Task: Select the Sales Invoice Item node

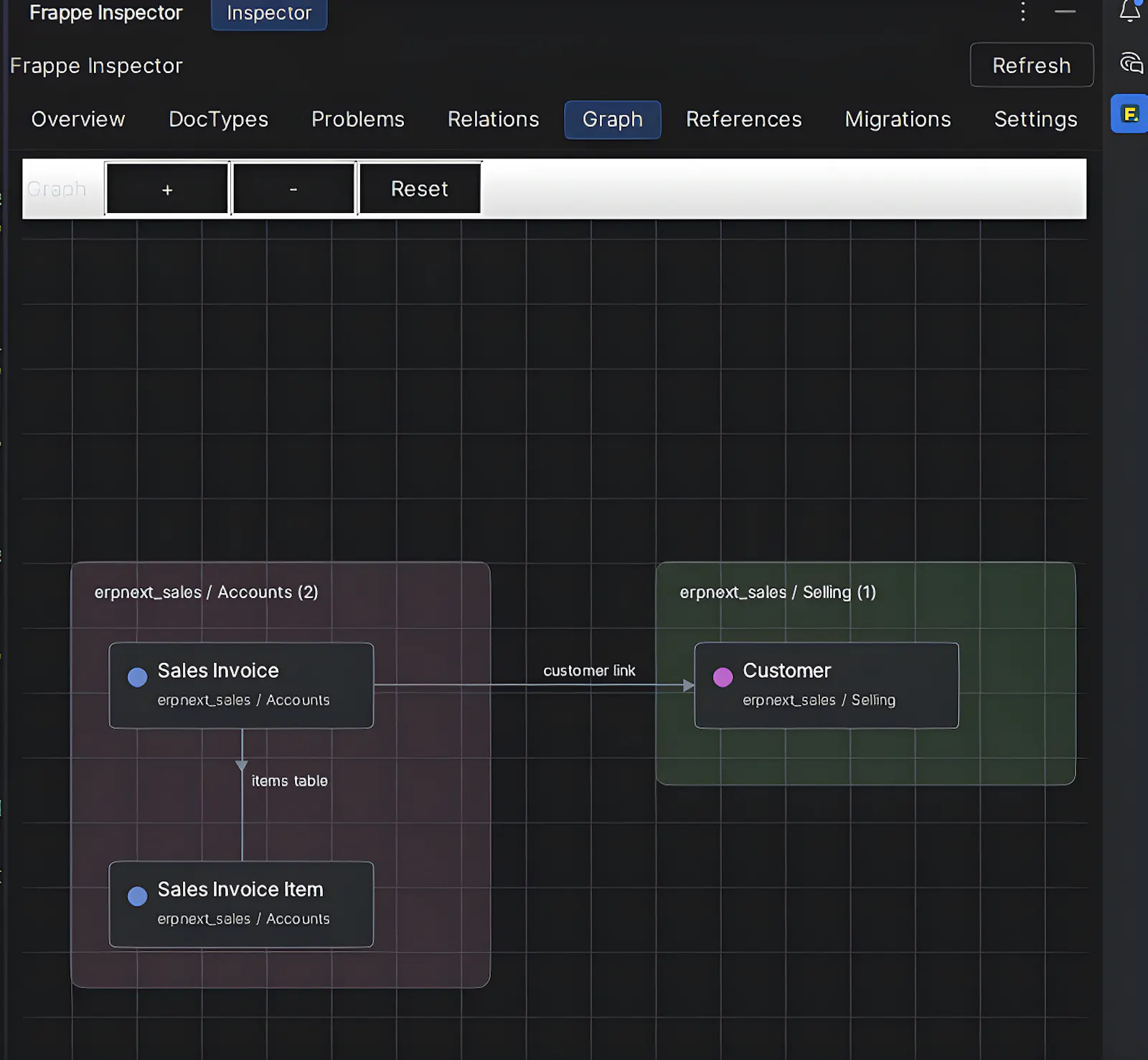Action: 241,904
